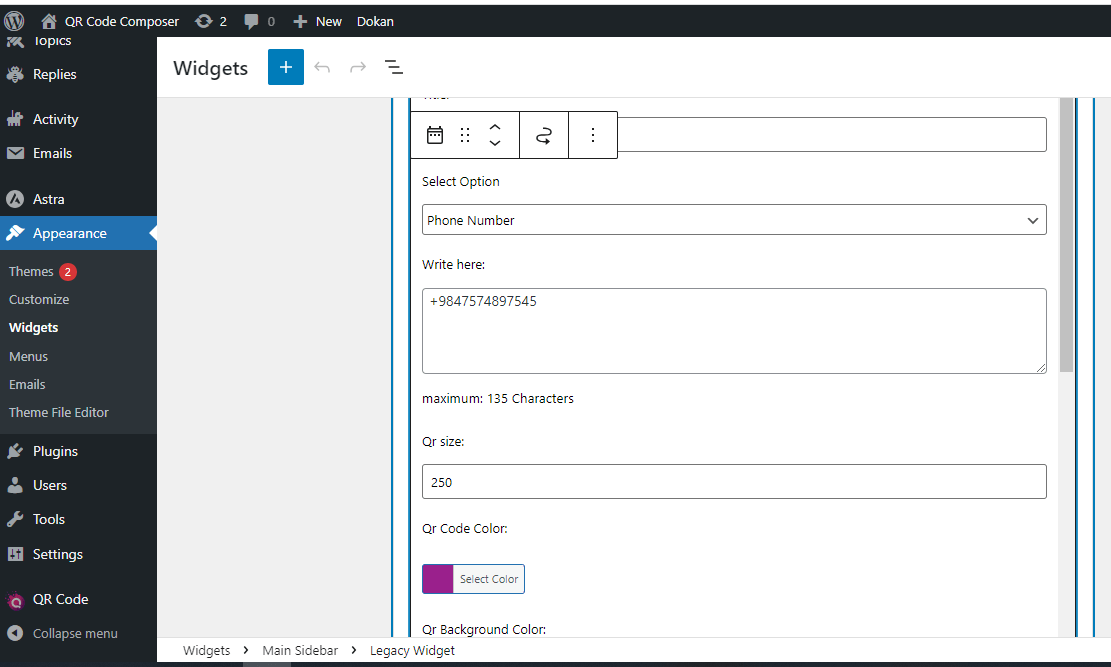This screenshot has height=667, width=1111.
Task: Click the Write here phone number textarea
Action: pyautogui.click(x=734, y=331)
